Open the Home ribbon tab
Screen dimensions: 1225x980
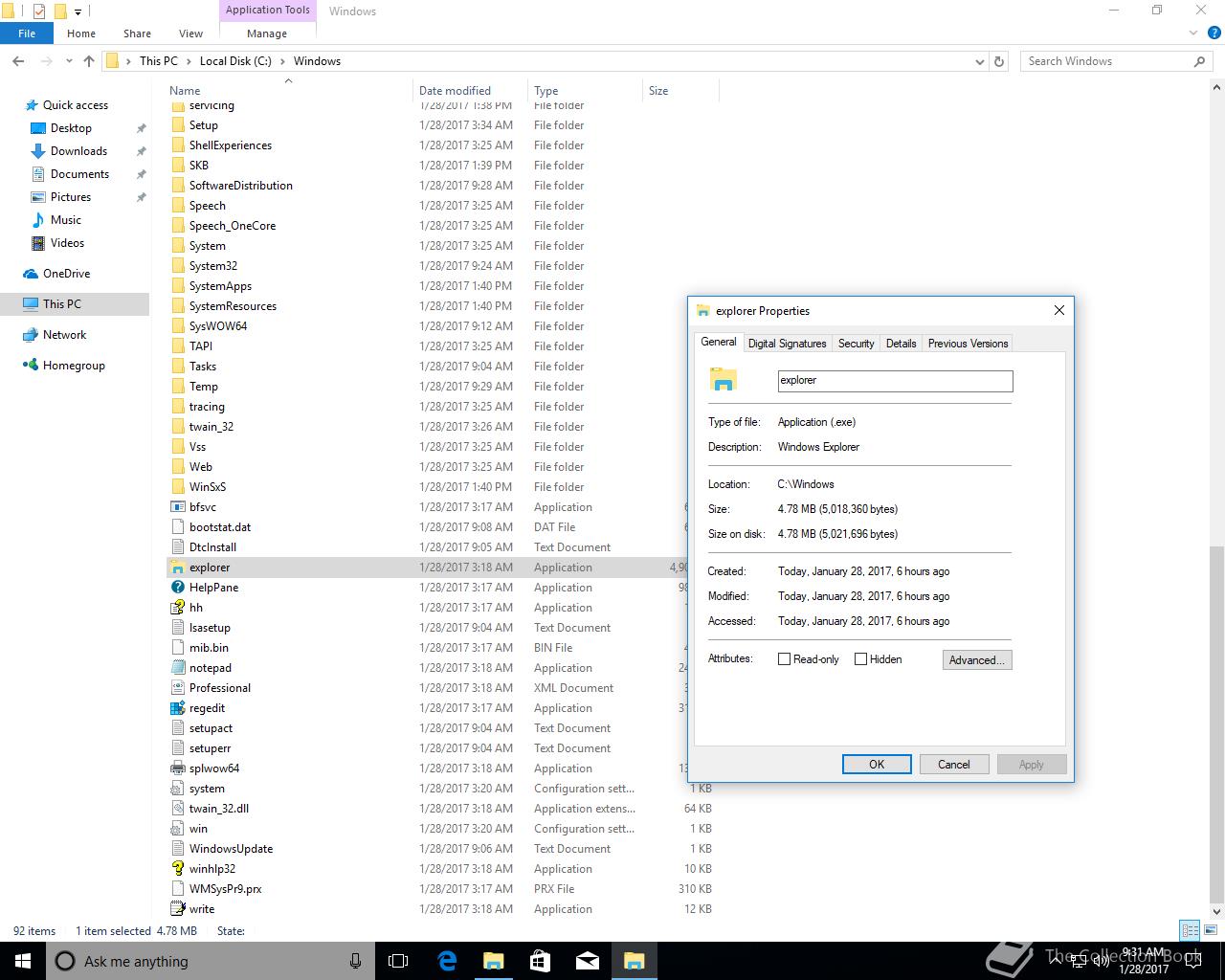(81, 33)
